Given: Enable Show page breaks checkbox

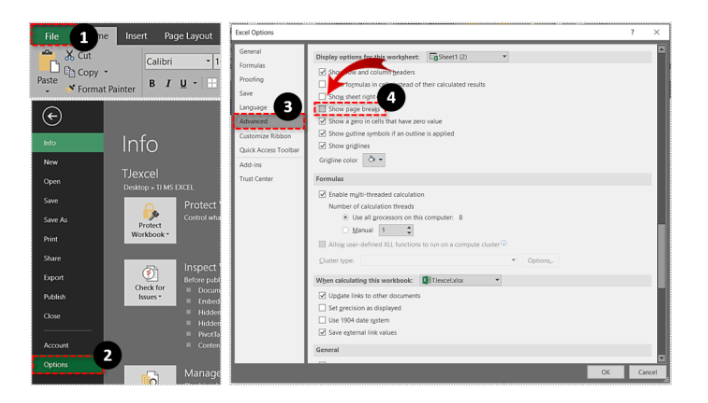Looking at the screenshot, I should pyautogui.click(x=322, y=109).
